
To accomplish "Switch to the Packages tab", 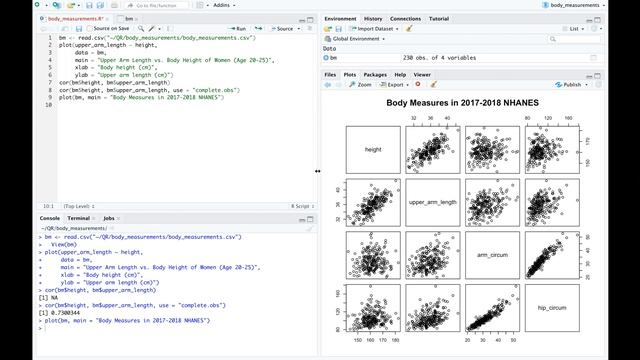I will [x=375, y=75].
